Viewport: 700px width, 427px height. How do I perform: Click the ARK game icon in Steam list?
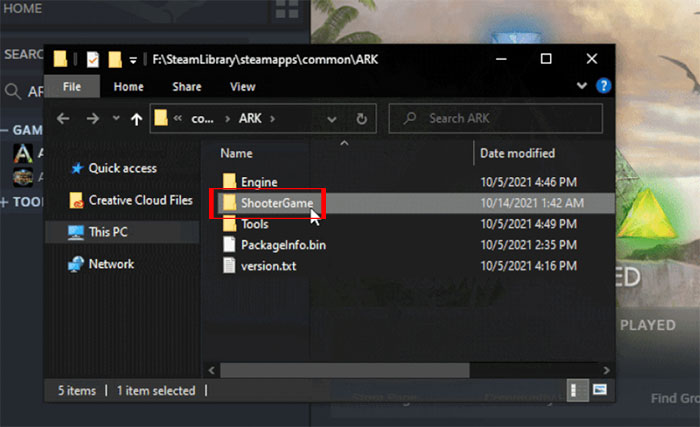pos(23,153)
